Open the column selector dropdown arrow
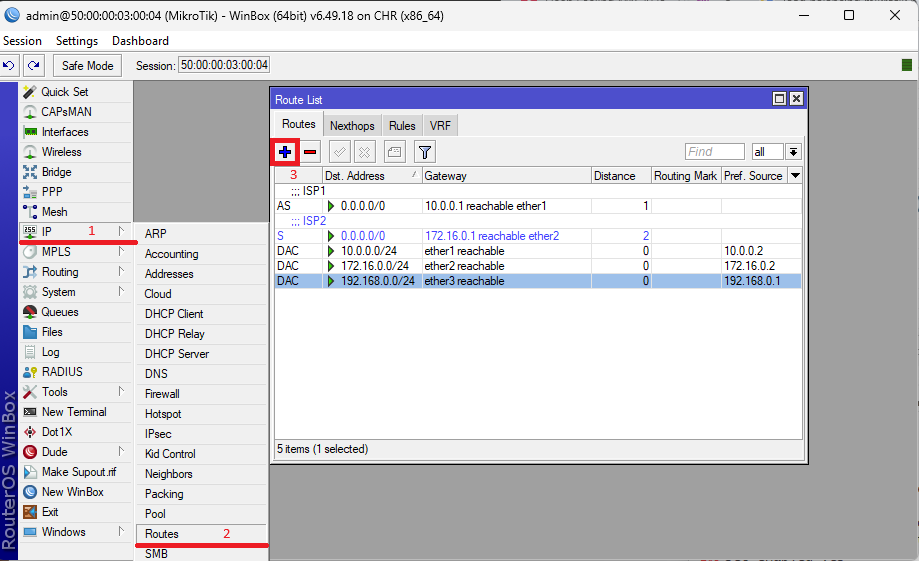 tap(795, 176)
